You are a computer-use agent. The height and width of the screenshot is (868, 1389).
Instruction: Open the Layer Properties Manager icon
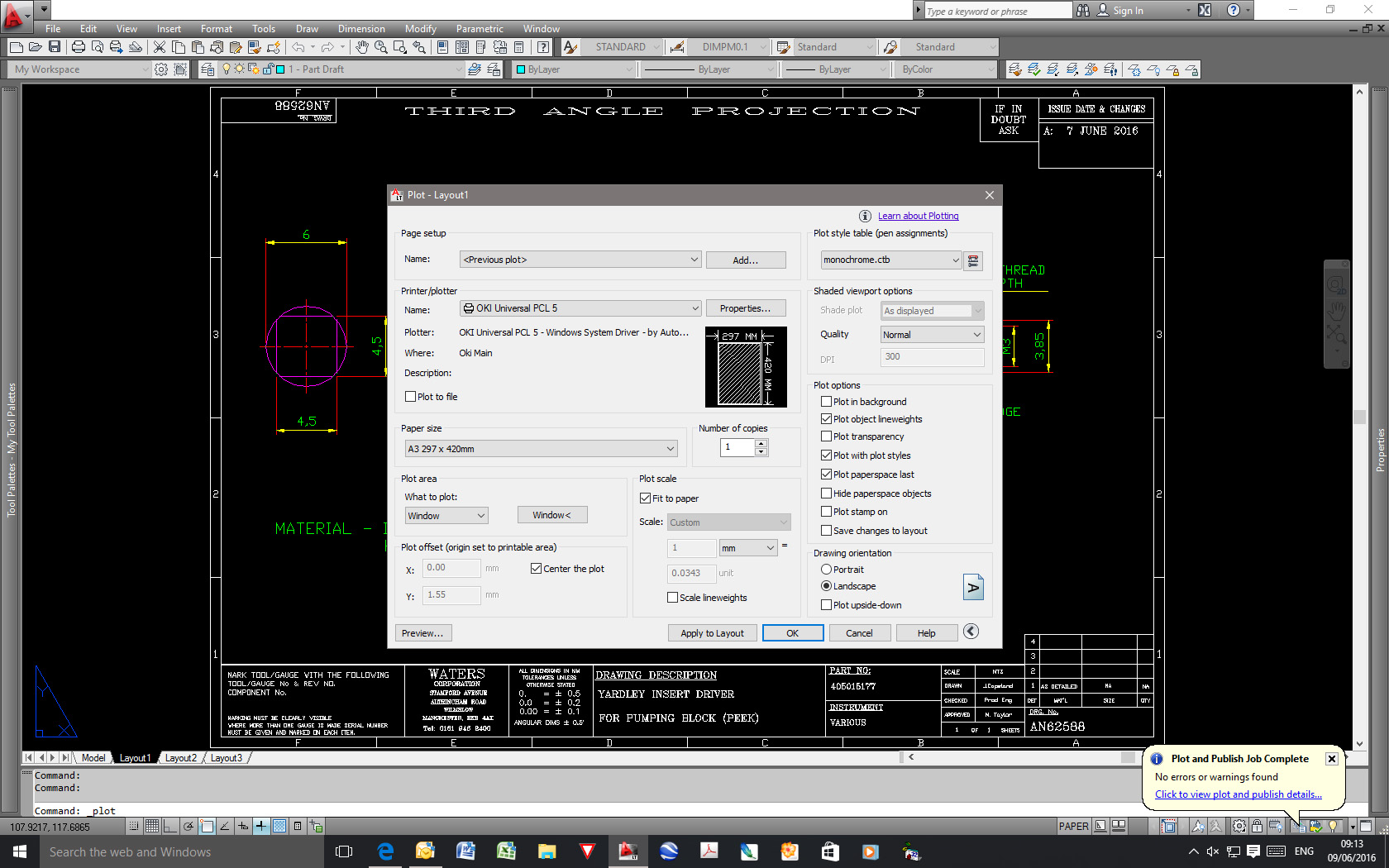click(x=207, y=69)
